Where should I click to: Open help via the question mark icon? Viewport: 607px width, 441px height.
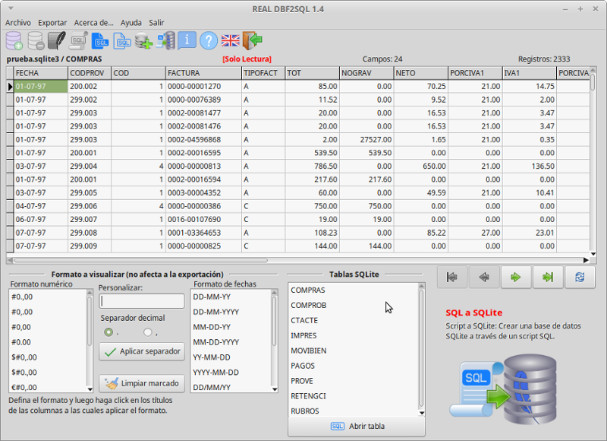click(x=209, y=41)
